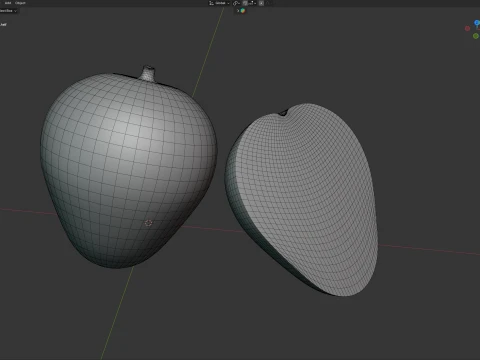Select the whole fruit mesh with stem
This screenshot has height=360, width=480.
click(x=128, y=167)
